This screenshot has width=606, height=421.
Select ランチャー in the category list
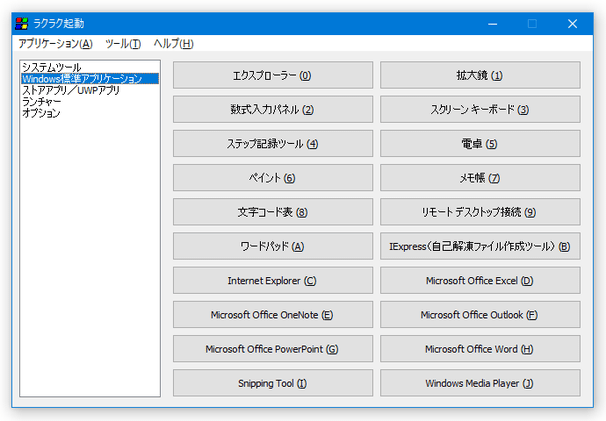[90, 102]
